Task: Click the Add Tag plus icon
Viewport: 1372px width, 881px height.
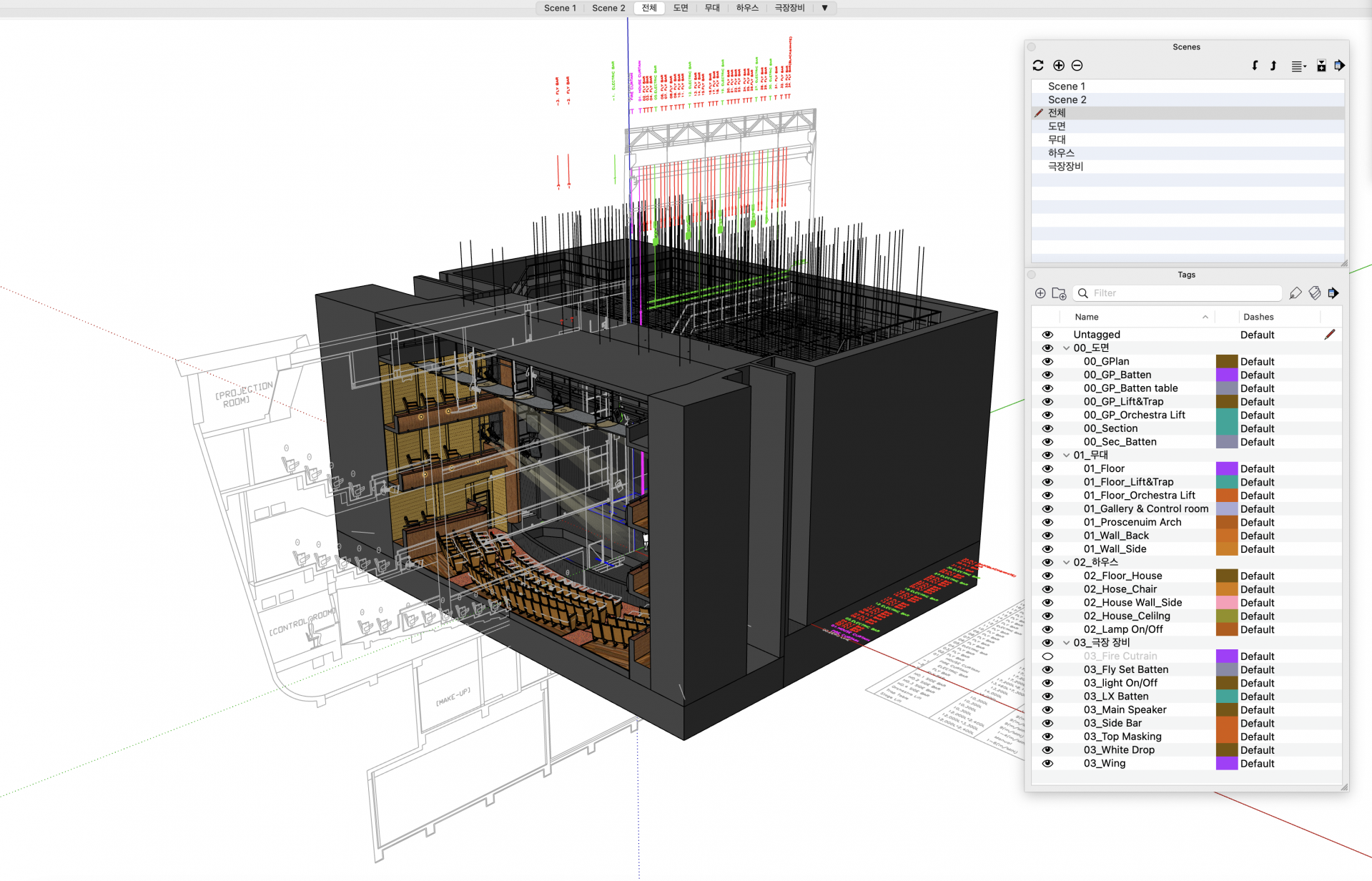Action: pos(1040,293)
